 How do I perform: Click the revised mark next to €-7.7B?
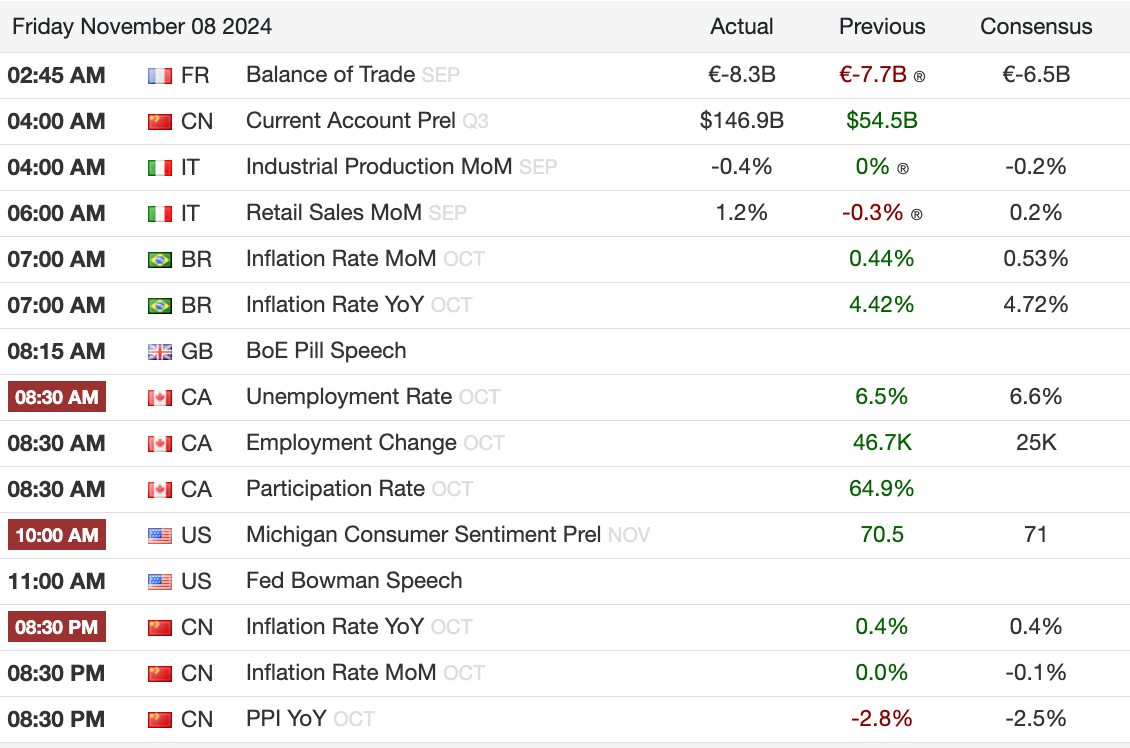point(919,77)
